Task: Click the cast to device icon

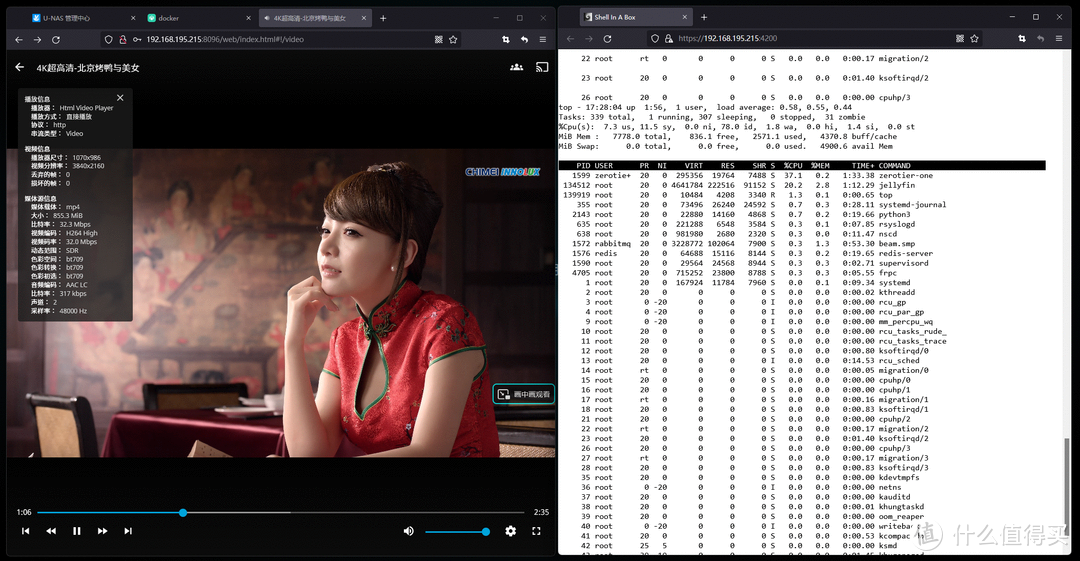Action: coord(542,67)
